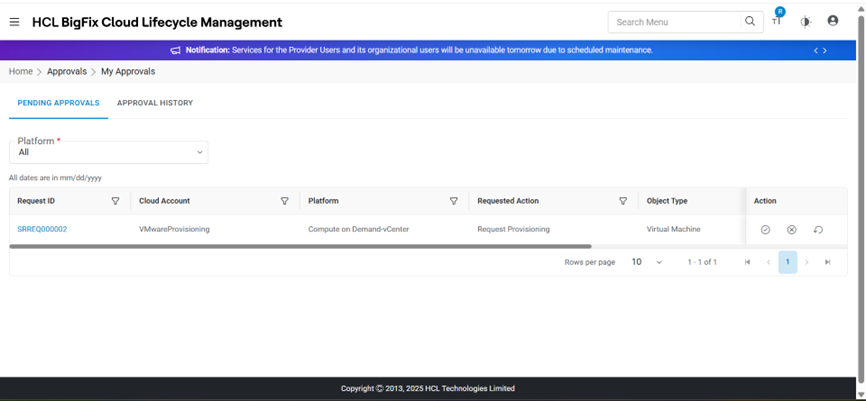Click into the Search Menu field
This screenshot has width=866, height=401.
click(676, 22)
